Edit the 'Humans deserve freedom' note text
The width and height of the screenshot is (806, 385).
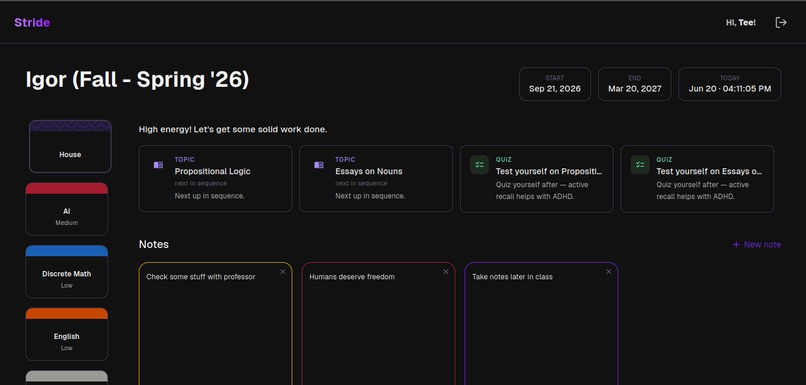pos(352,277)
